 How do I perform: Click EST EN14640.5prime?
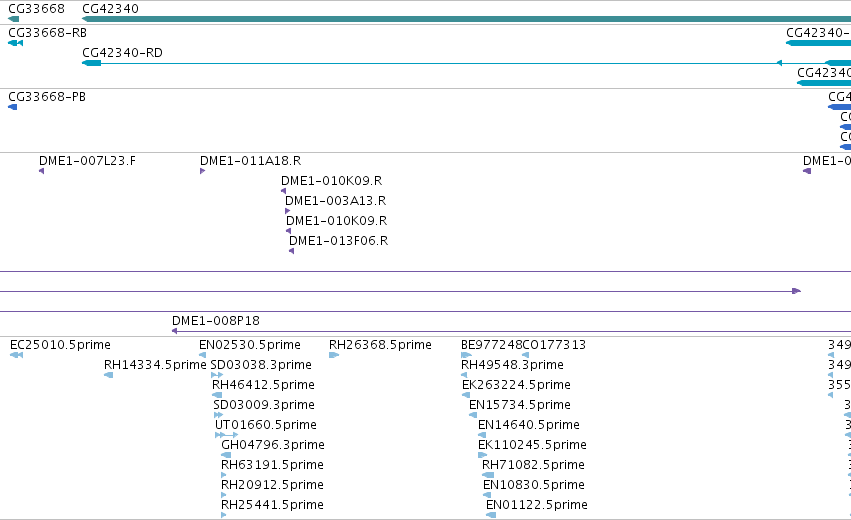529,424
